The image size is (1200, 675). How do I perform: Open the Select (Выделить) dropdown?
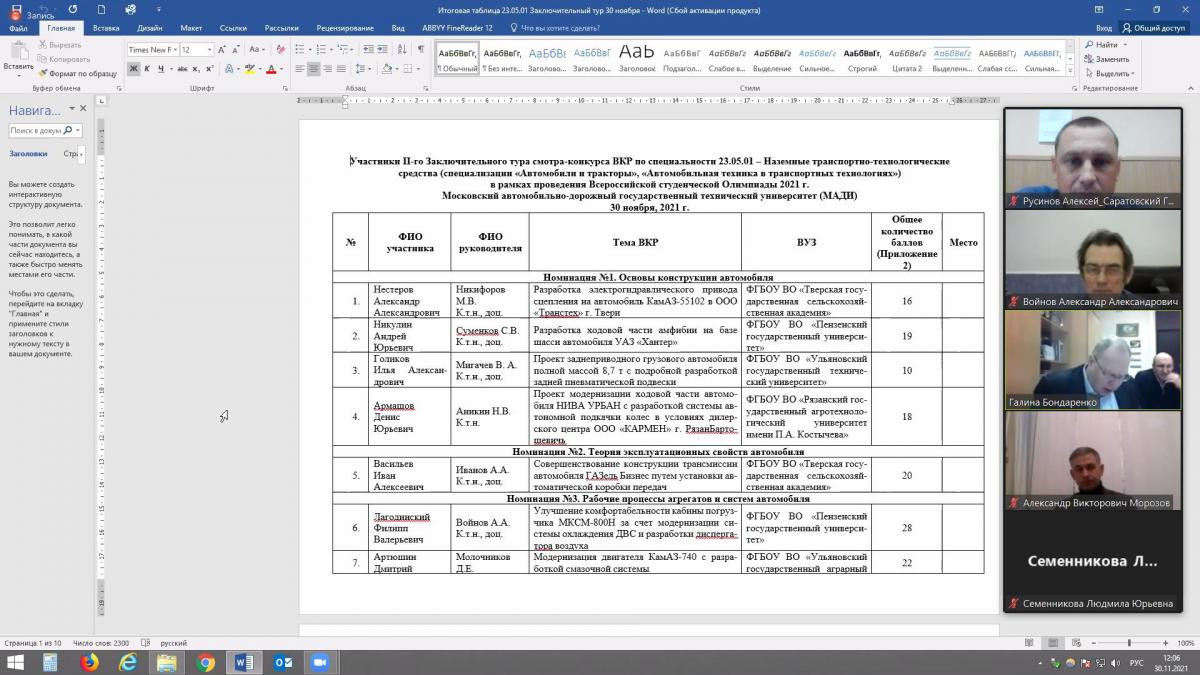pyautogui.click(x=1111, y=73)
